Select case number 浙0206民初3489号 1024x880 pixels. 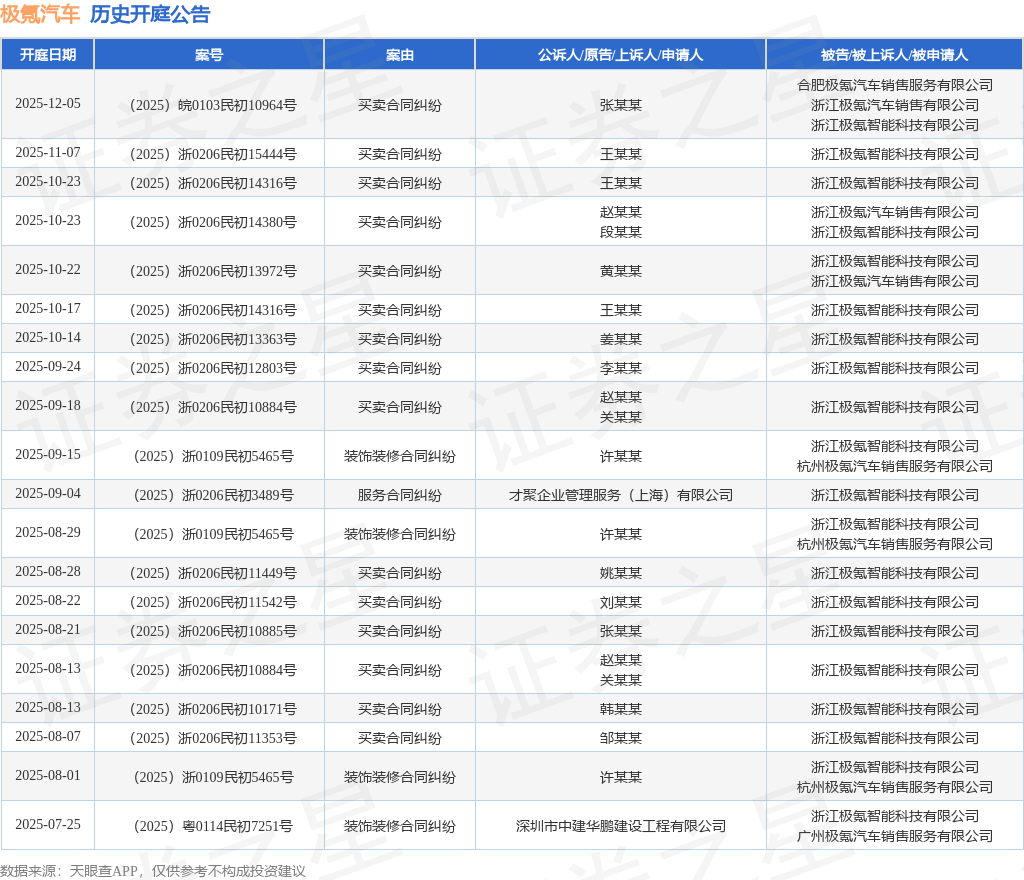tap(209, 495)
